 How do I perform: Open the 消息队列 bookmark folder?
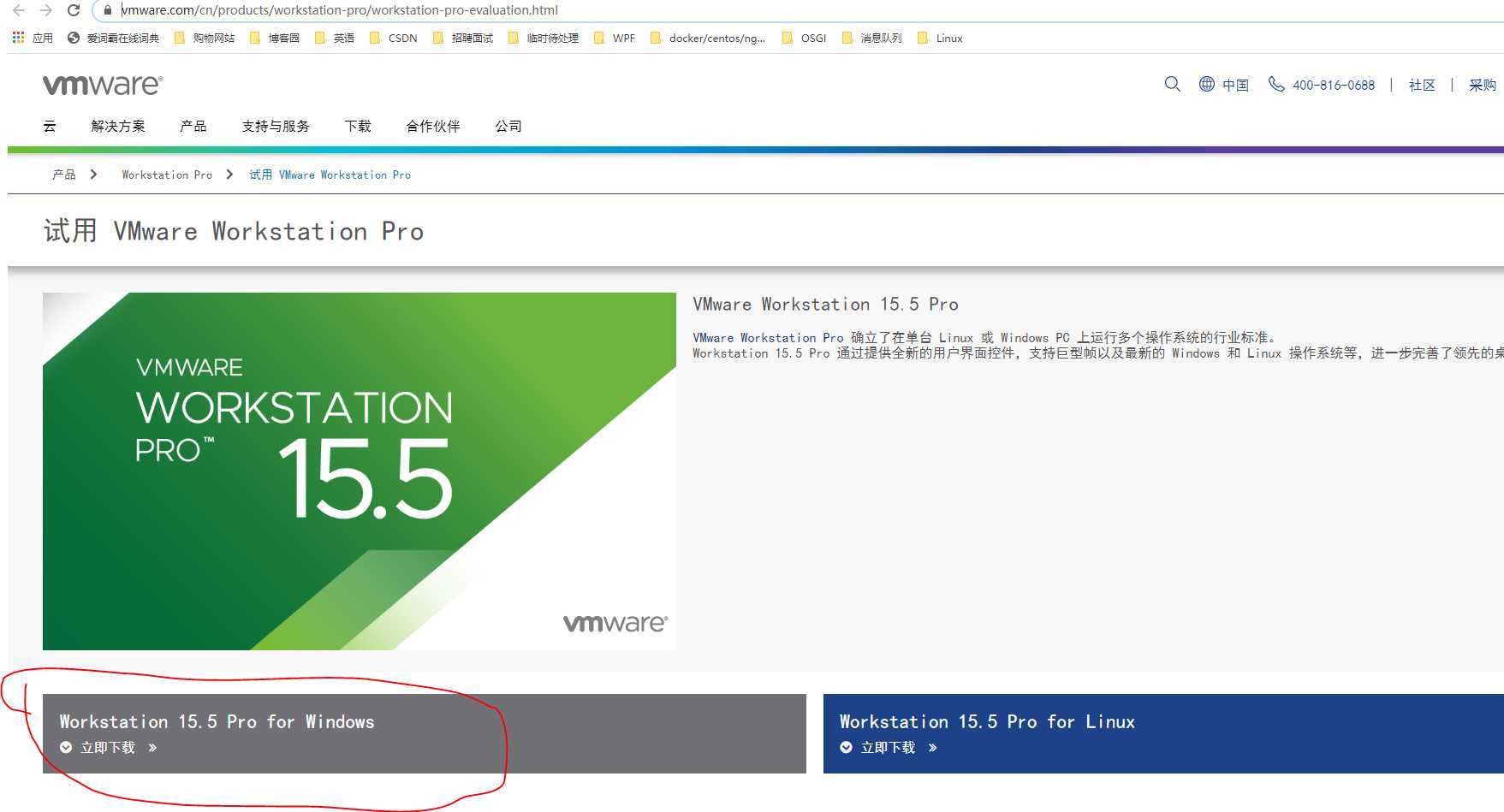click(x=871, y=38)
